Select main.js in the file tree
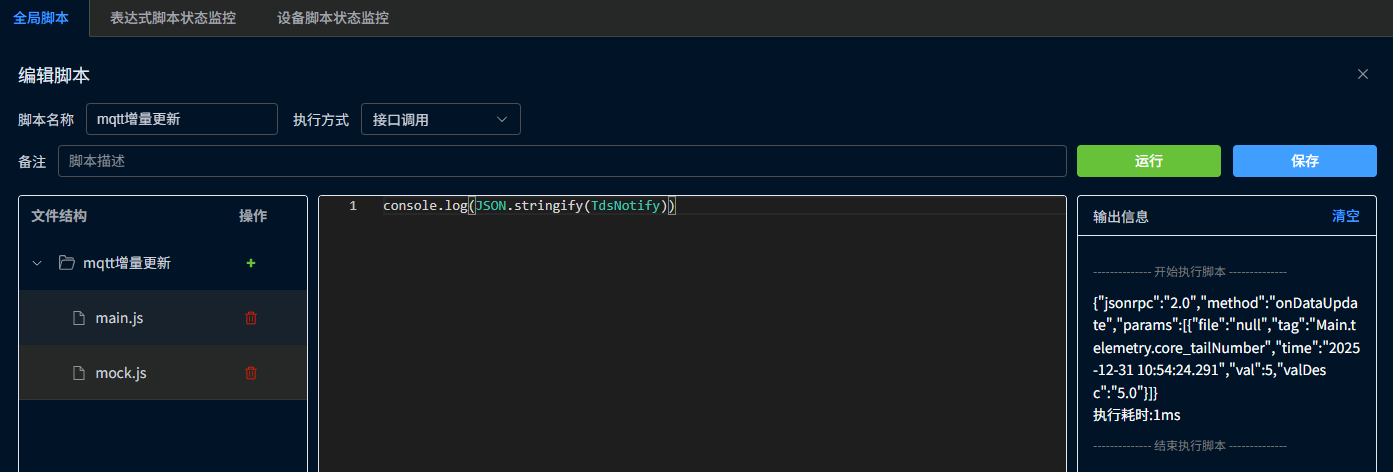The height and width of the screenshot is (472, 1393). 120,318
